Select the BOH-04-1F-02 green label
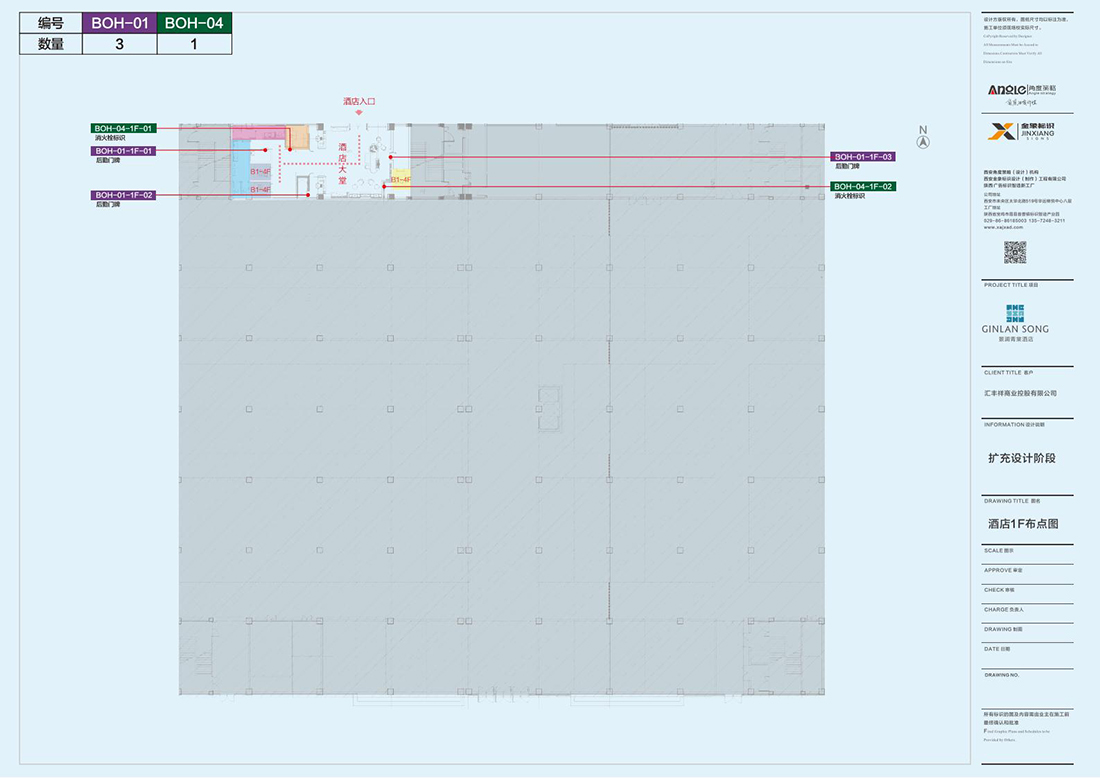Viewport: 1100px width, 778px height. tap(863, 187)
